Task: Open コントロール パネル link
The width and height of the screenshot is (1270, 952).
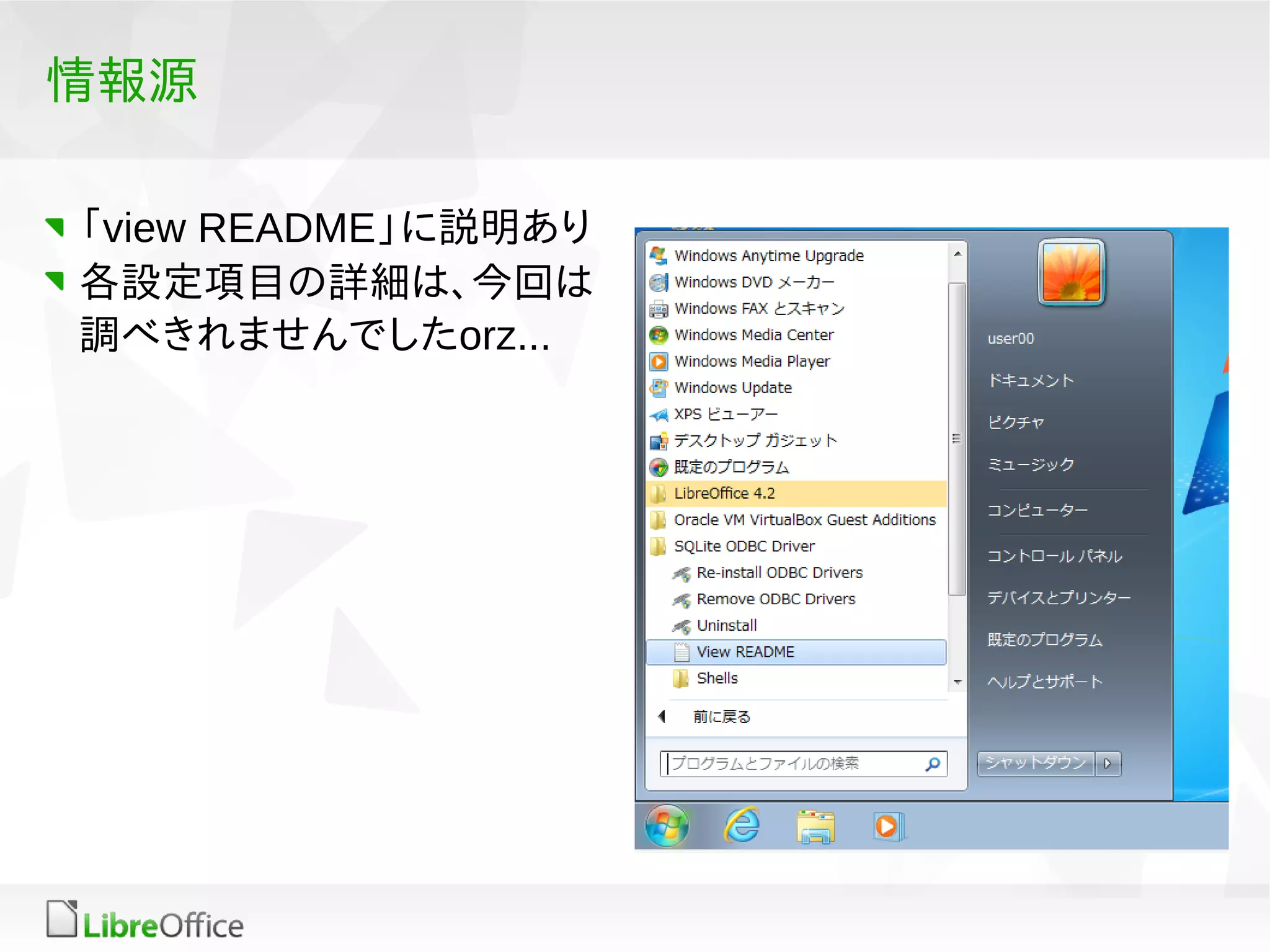Action: coord(1054,556)
